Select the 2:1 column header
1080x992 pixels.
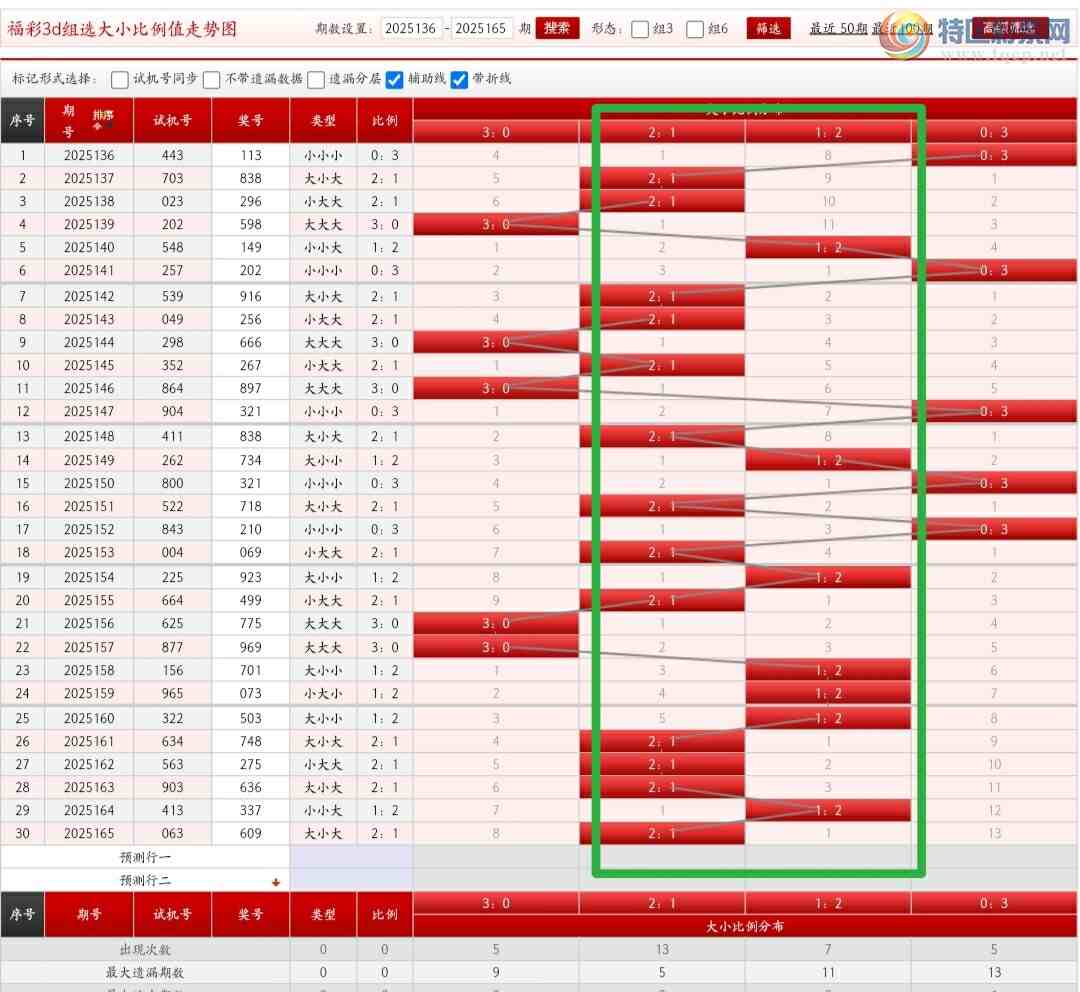tap(662, 132)
